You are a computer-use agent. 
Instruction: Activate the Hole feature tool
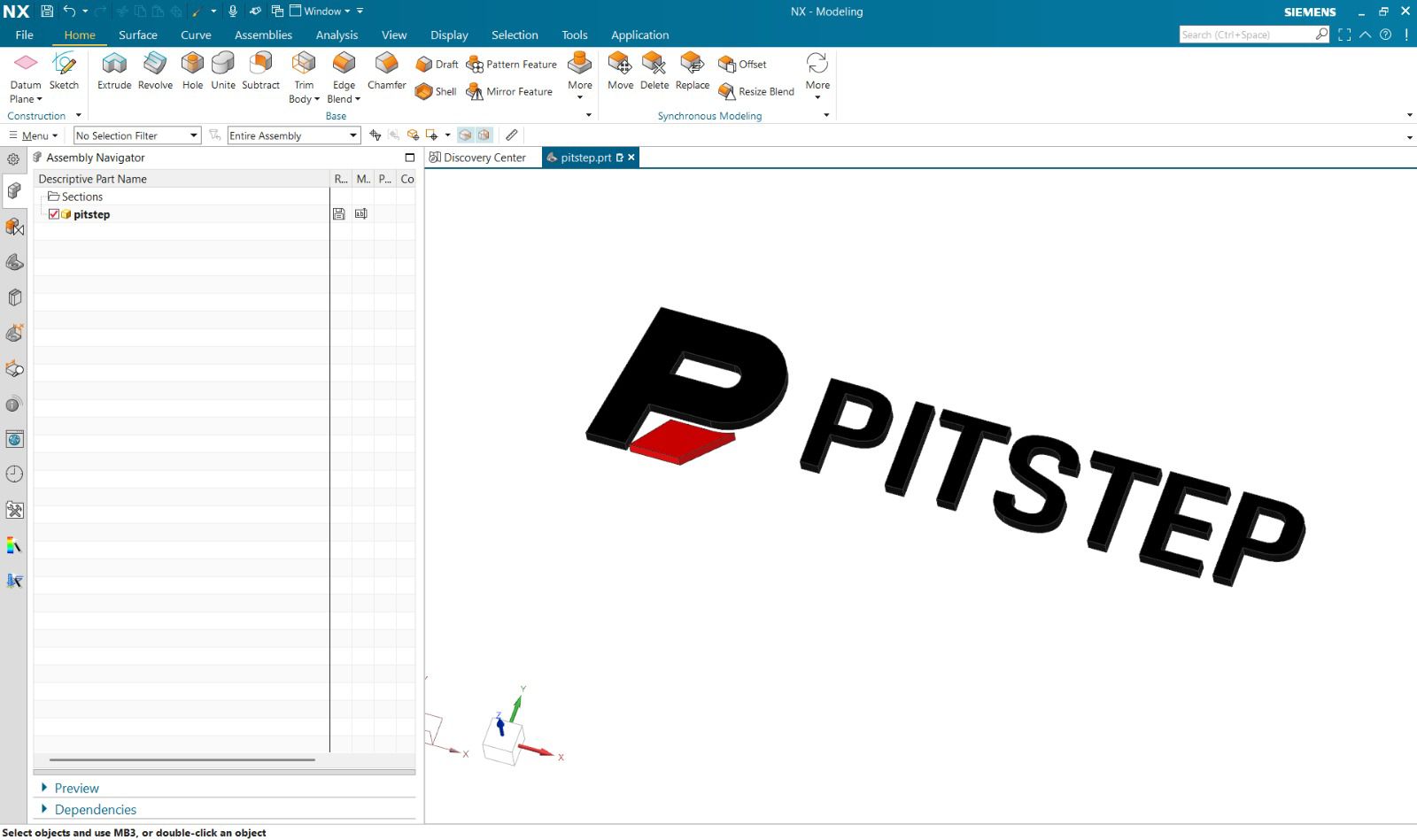[192, 71]
